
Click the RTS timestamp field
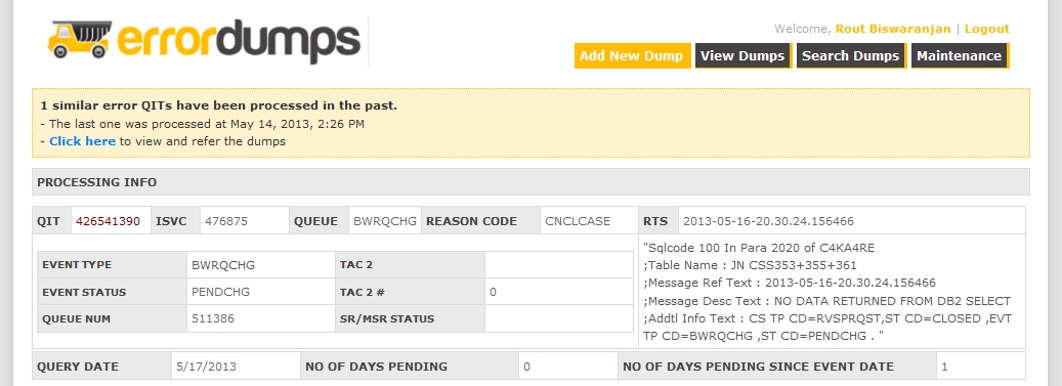851,221
